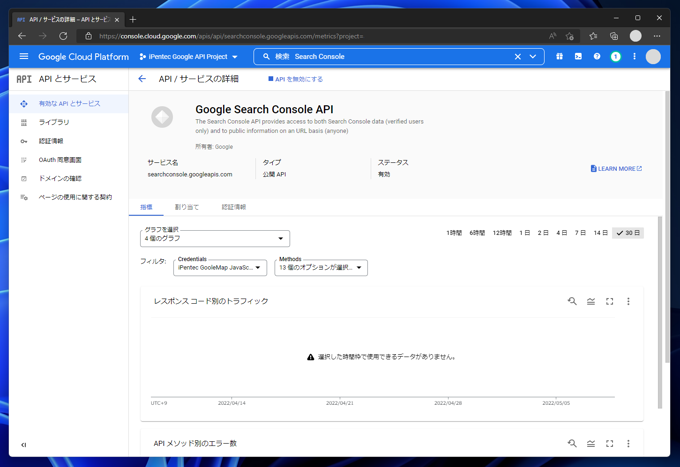Image resolution: width=680 pixels, height=467 pixels.
Task: Activate Cloud Shell icon
Action: [x=578, y=56]
